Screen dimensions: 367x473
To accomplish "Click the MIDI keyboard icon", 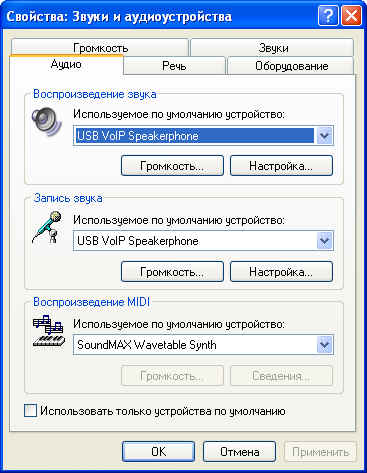I will click(x=48, y=332).
